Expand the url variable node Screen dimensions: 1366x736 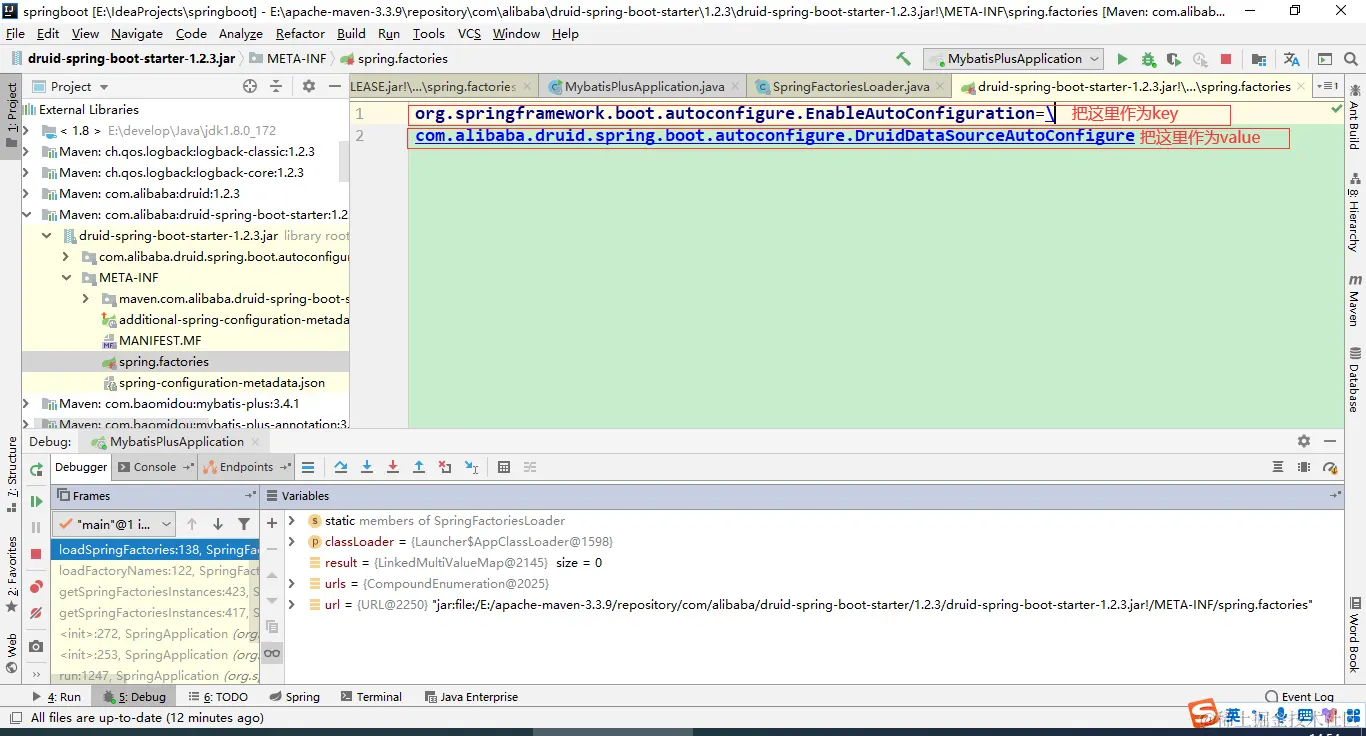click(x=292, y=605)
